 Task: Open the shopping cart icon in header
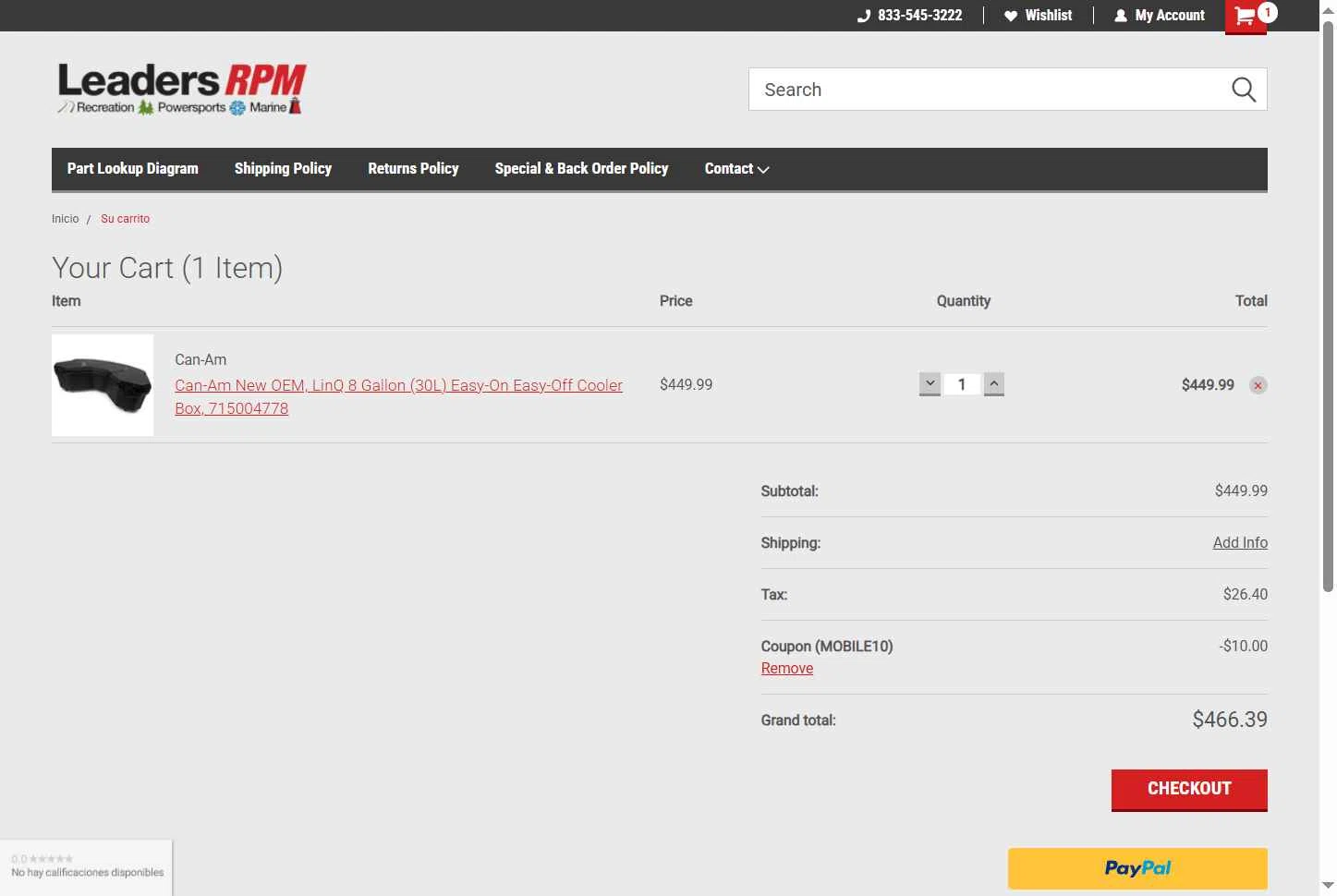point(1246,16)
